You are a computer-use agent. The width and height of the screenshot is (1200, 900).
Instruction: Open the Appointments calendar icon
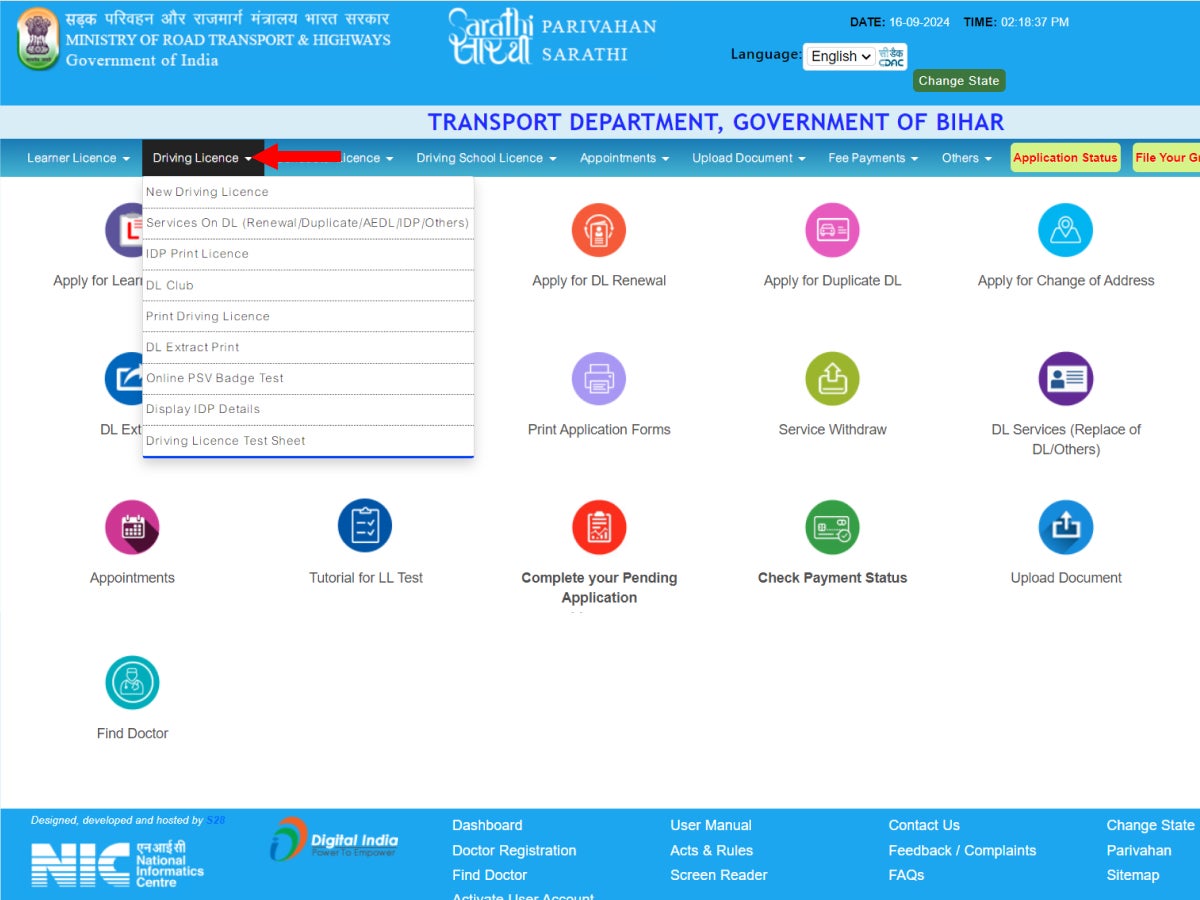point(132,527)
